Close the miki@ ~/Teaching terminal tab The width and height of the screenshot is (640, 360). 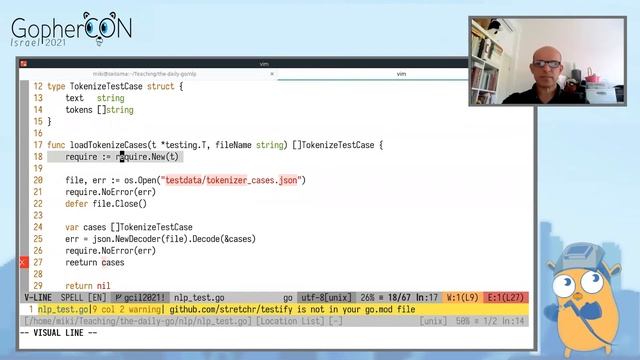coord(272,74)
